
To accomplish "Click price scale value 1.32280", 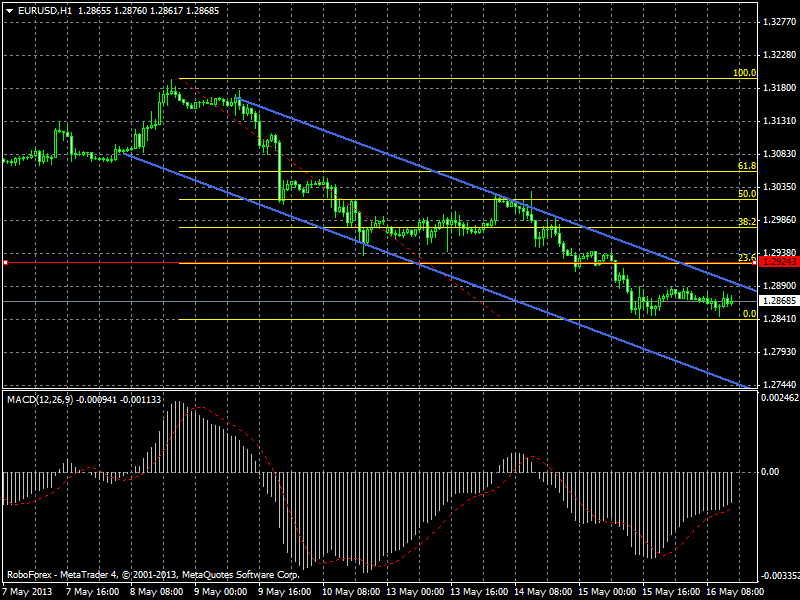I will 780,55.
